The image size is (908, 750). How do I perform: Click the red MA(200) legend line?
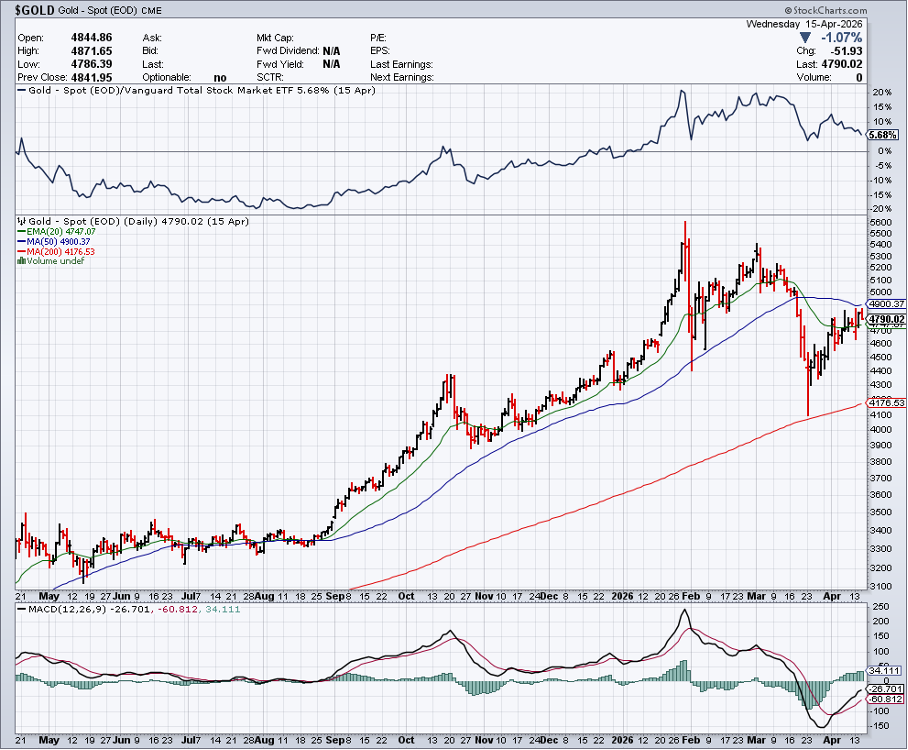click(x=21, y=251)
